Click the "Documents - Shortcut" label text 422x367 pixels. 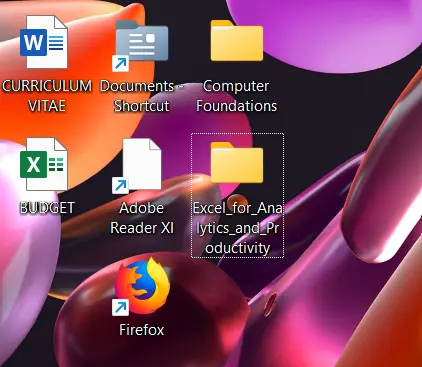142,96
